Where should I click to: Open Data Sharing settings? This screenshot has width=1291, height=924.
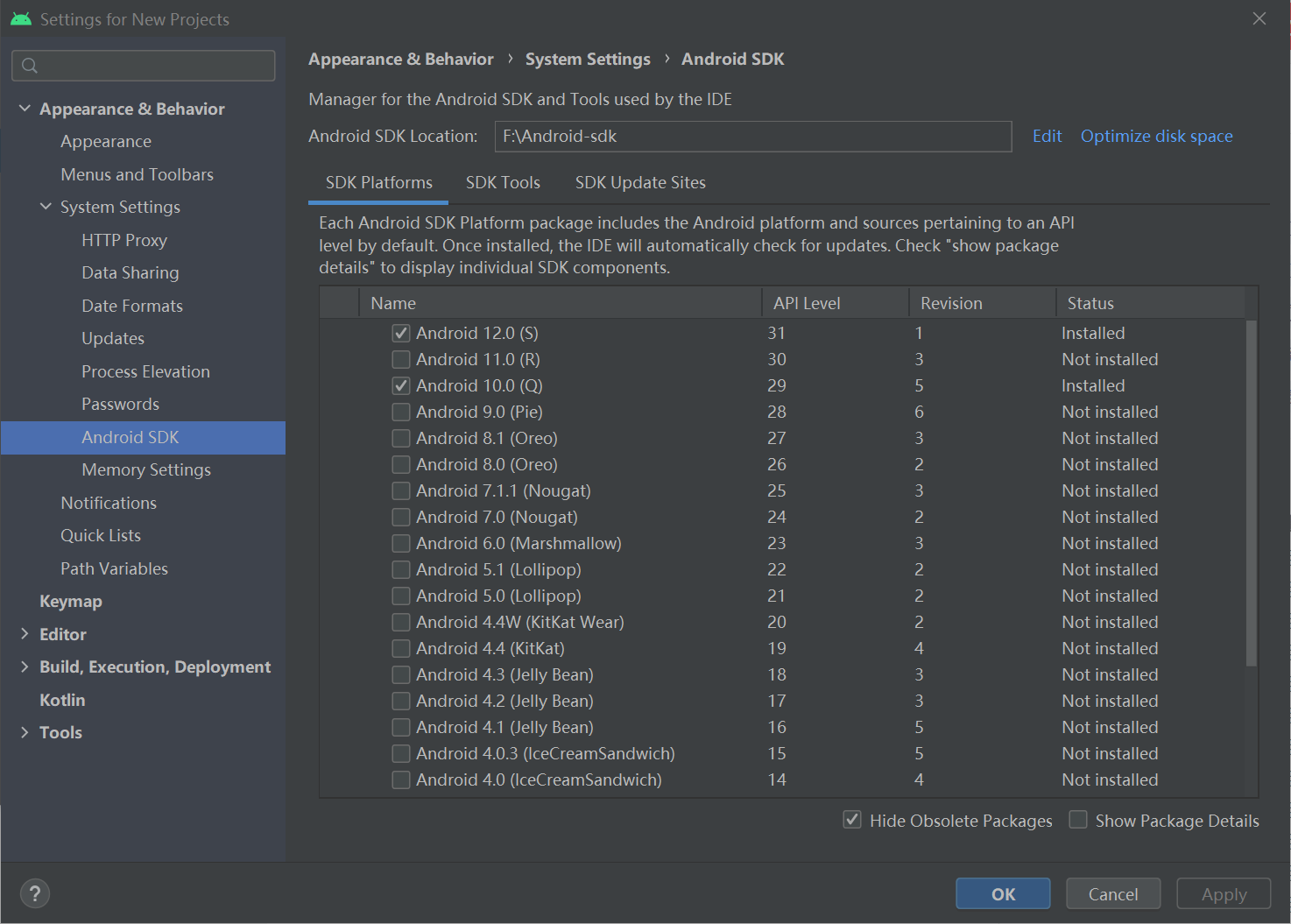click(131, 272)
